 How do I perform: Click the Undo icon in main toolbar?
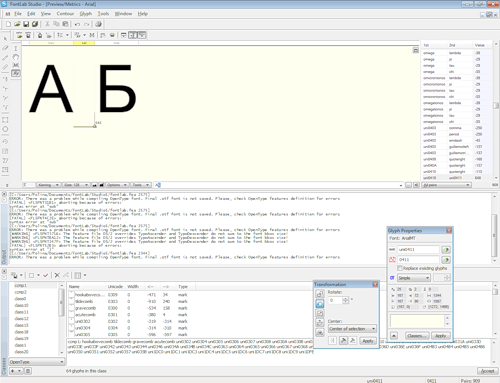coord(77,24)
